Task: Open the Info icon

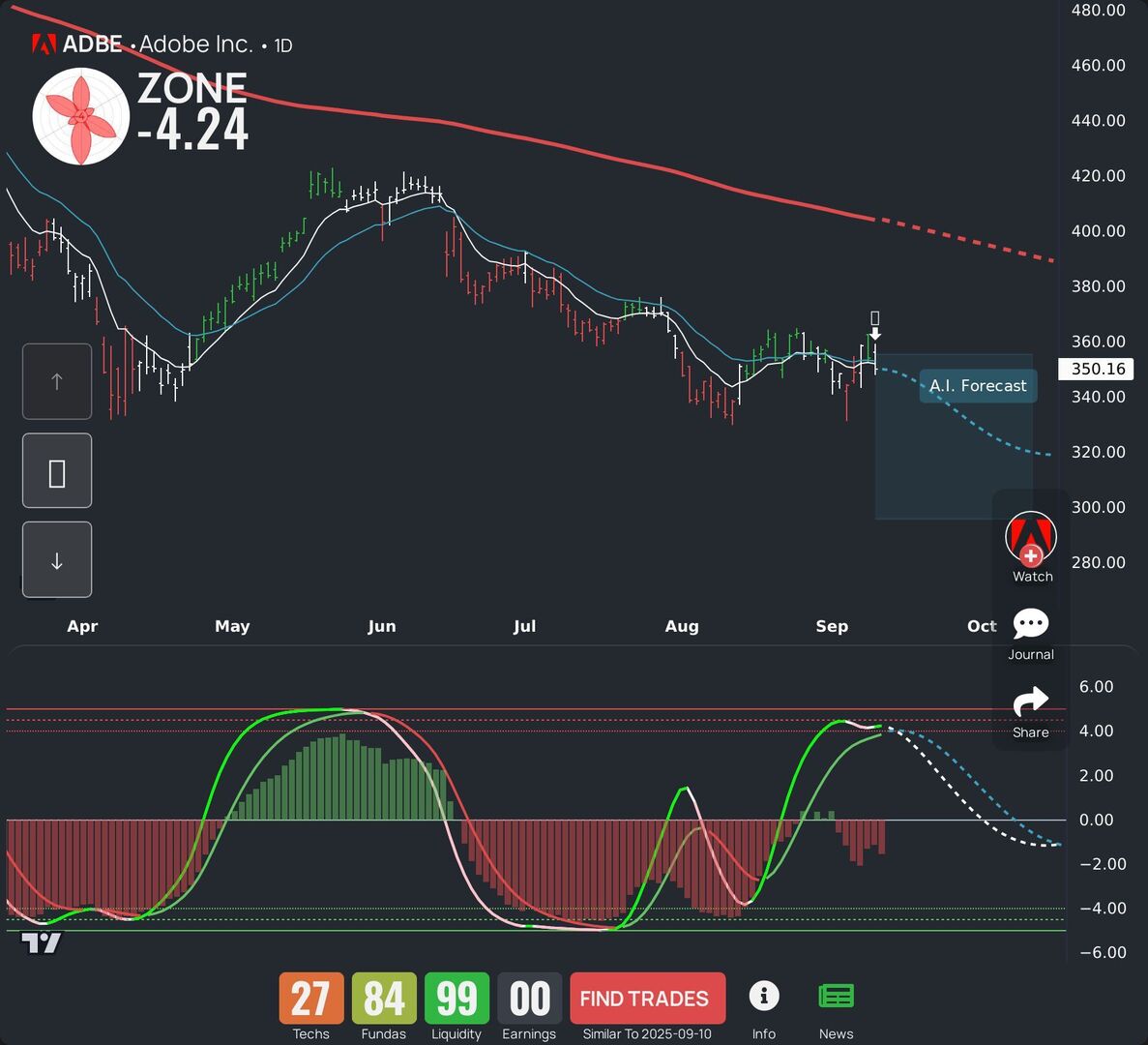Action: (764, 996)
